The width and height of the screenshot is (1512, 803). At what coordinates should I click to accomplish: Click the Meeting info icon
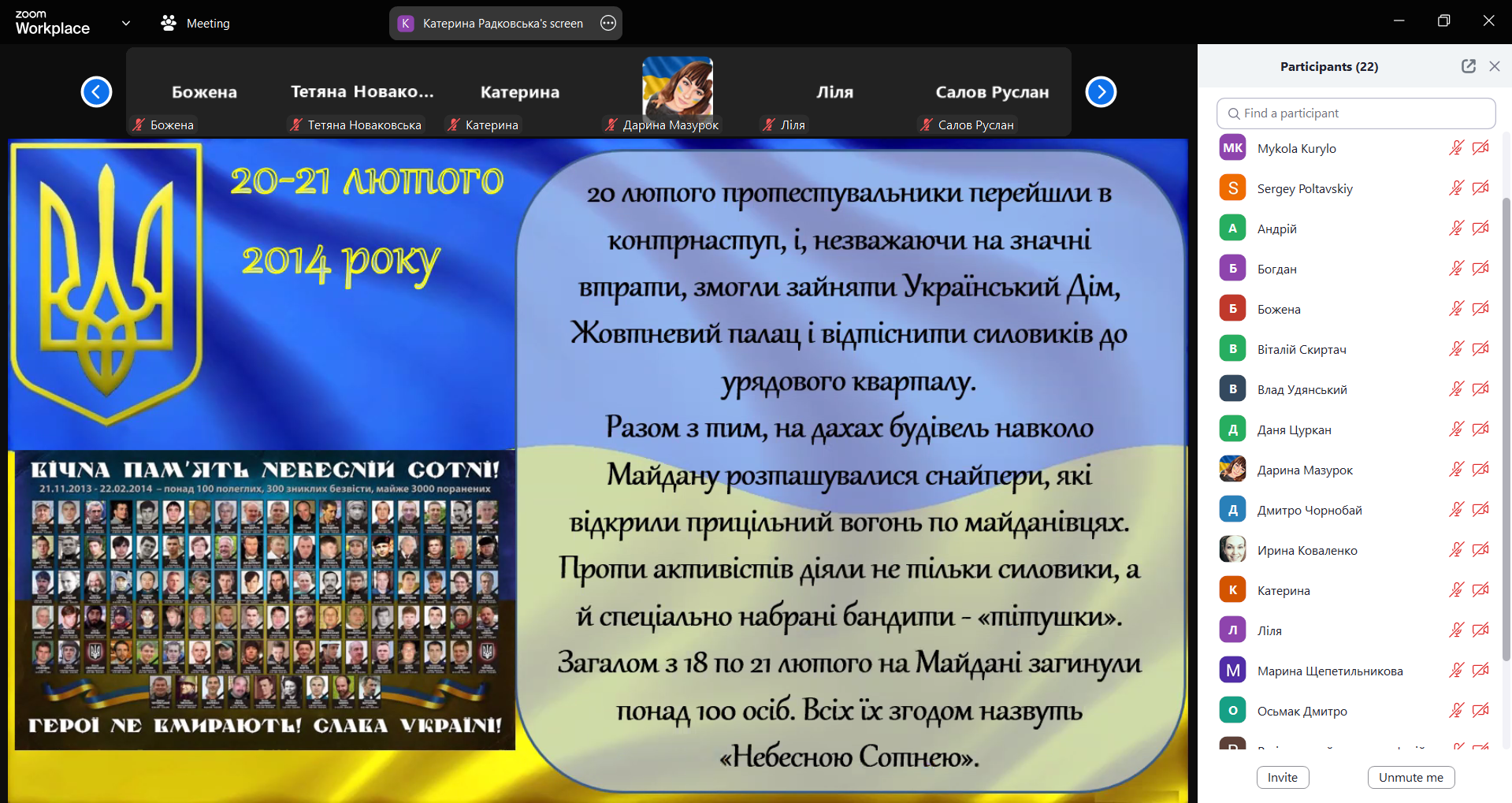[169, 23]
